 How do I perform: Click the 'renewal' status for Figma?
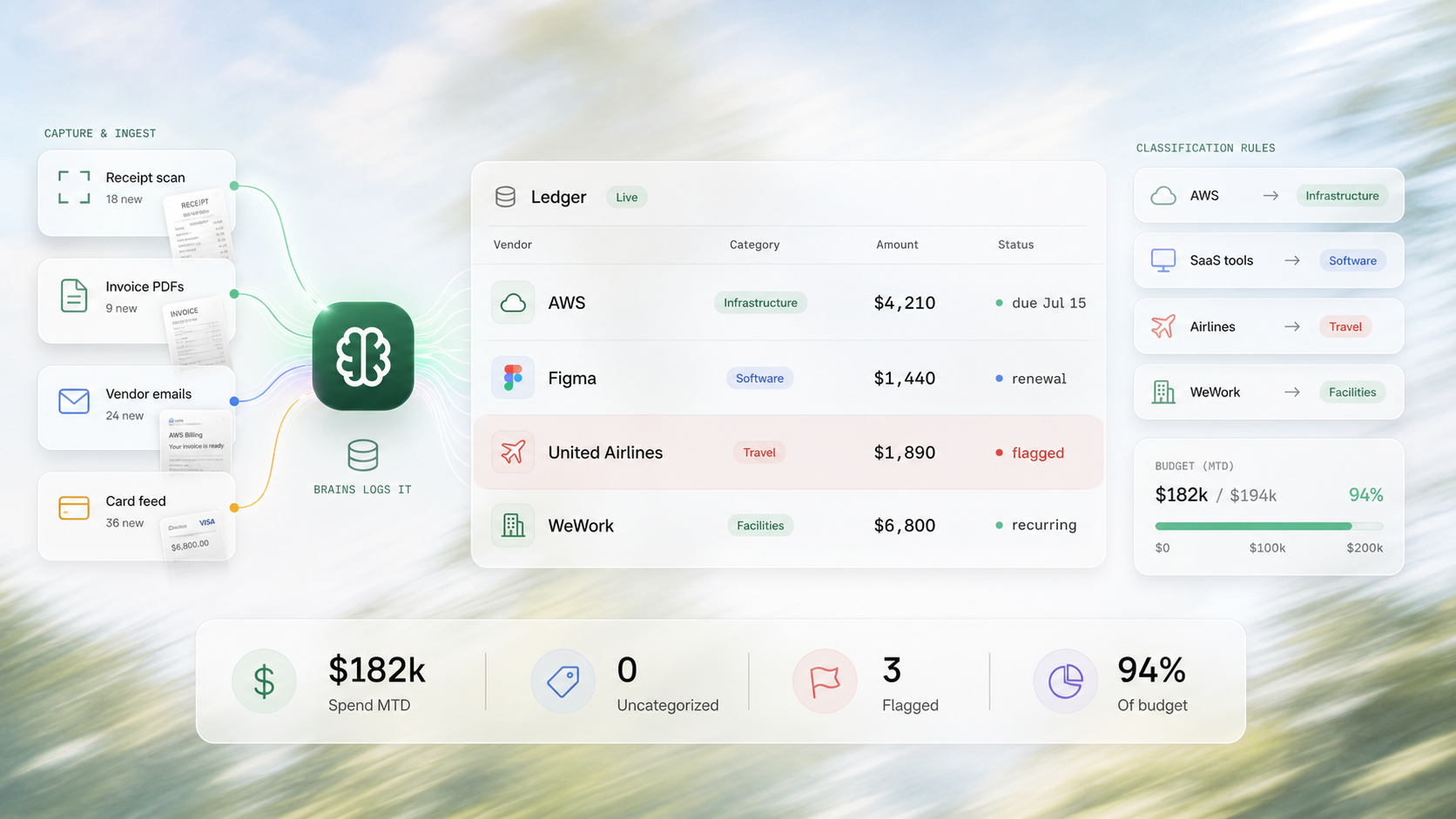coord(1039,379)
